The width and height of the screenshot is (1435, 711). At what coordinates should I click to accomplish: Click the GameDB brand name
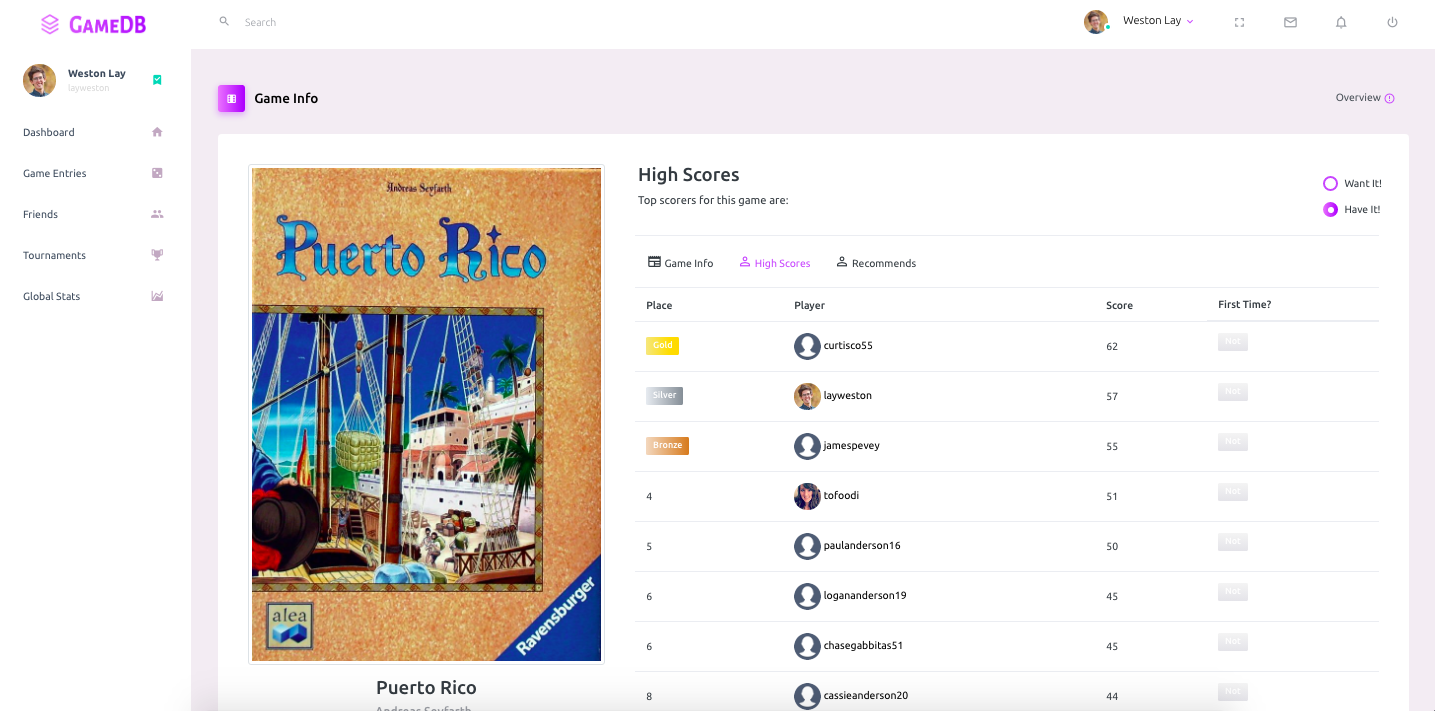[108, 25]
